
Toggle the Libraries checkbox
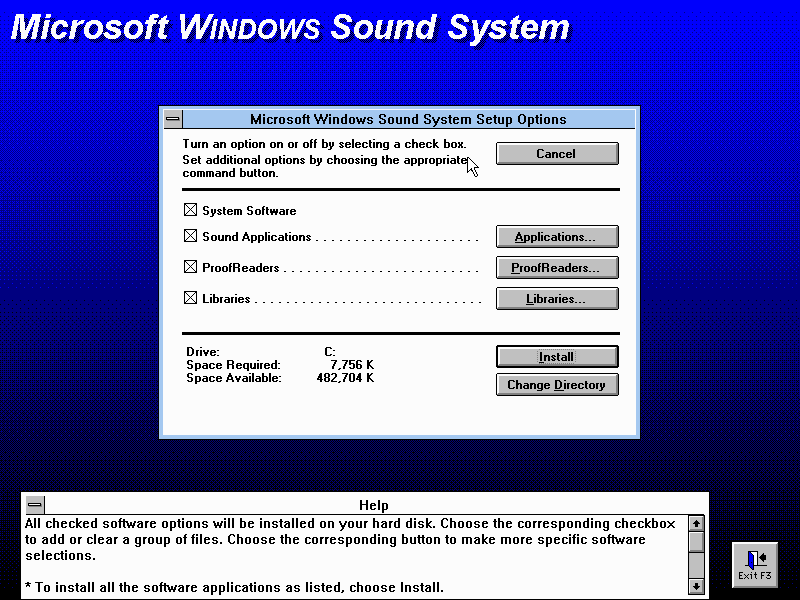(190, 298)
